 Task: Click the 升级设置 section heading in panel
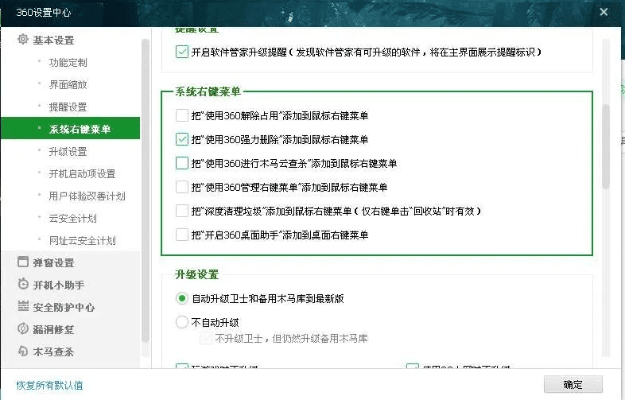click(197, 275)
